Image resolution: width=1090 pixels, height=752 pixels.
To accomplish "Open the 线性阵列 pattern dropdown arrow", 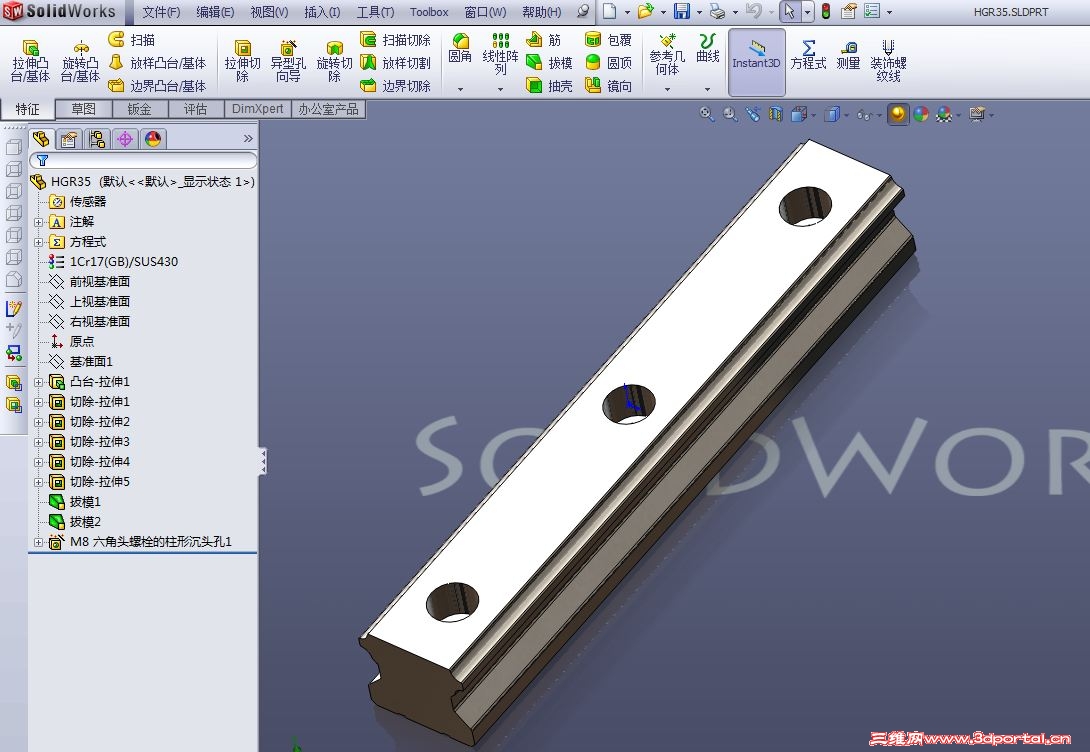I will click(x=501, y=89).
